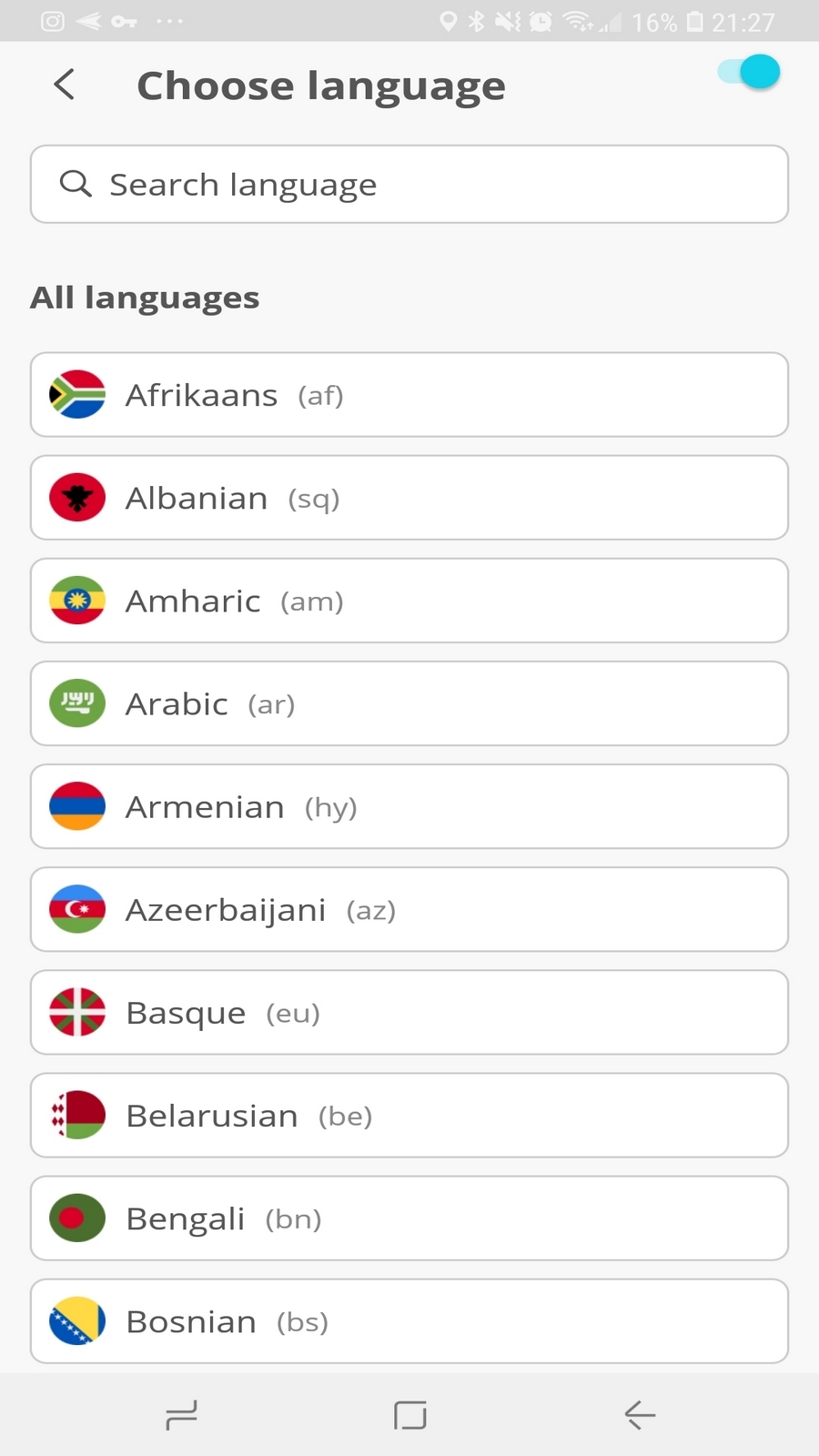Tap the Android home navigation button
Image resolution: width=819 pixels, height=1456 pixels.
(410, 1415)
